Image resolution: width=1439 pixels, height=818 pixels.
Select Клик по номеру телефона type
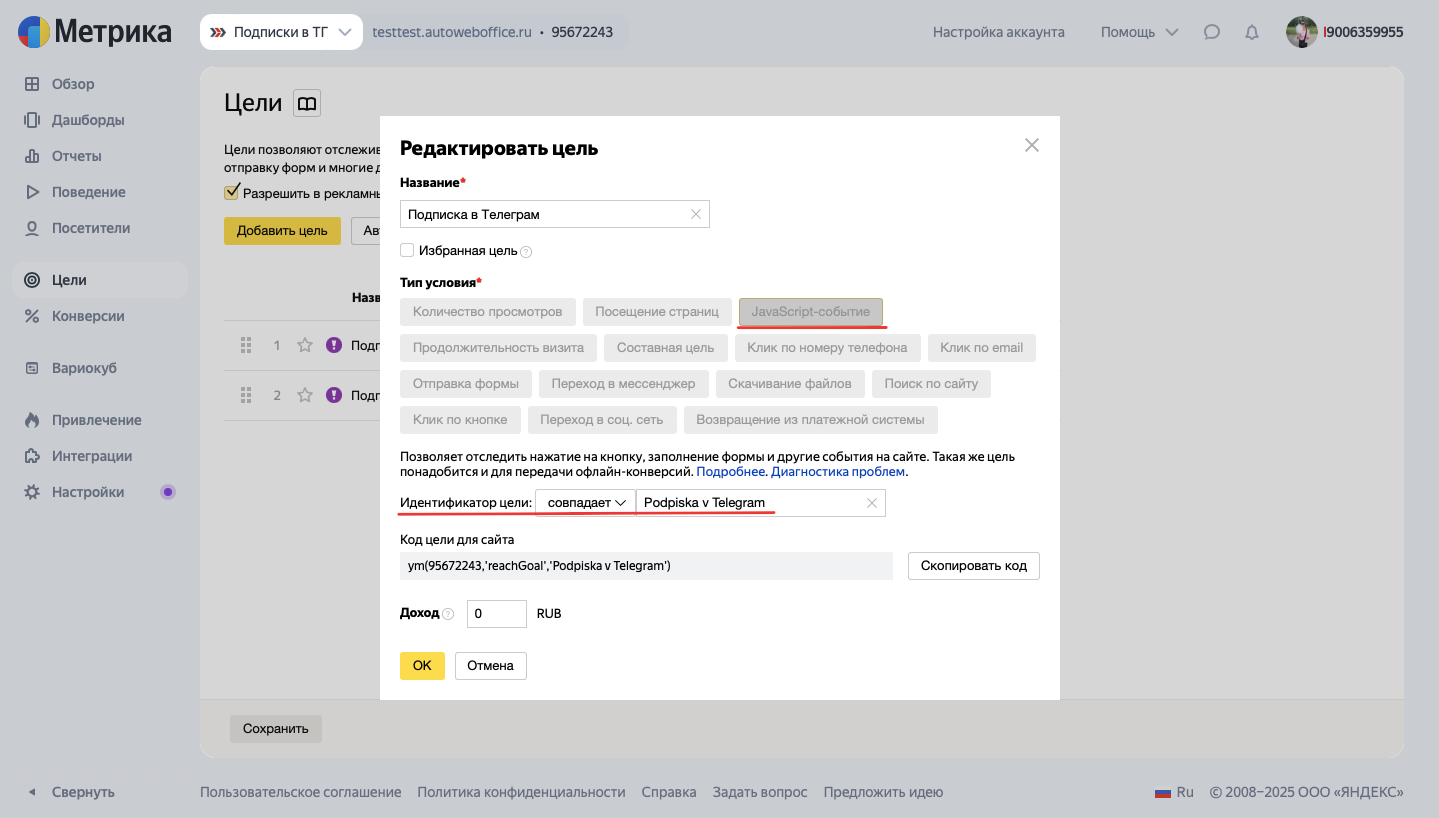(x=828, y=348)
